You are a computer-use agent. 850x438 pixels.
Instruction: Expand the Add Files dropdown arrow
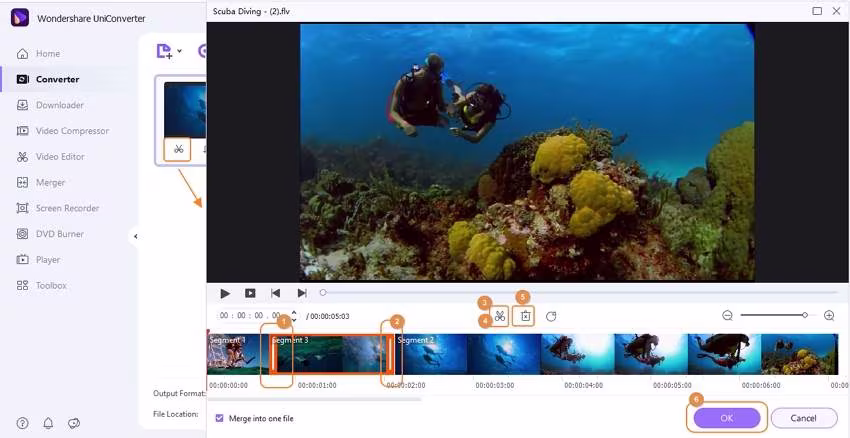click(x=179, y=51)
